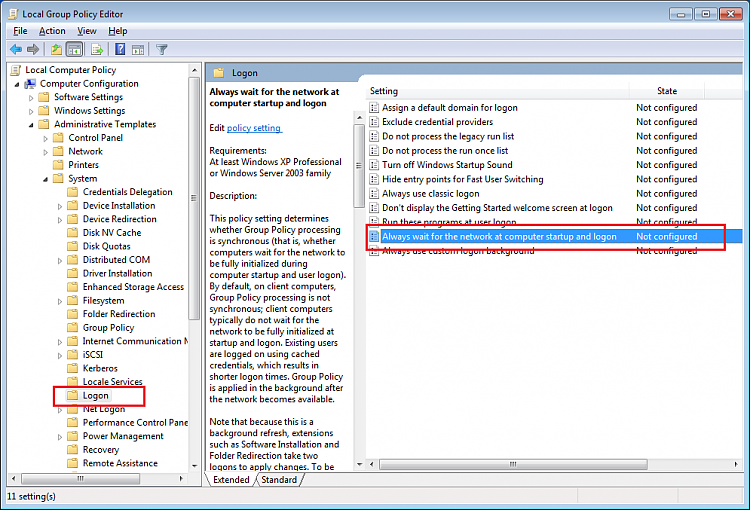Screen dimensions: 750x510
Task: Click the folder icon next to Driver Installation
Action: (x=73, y=273)
